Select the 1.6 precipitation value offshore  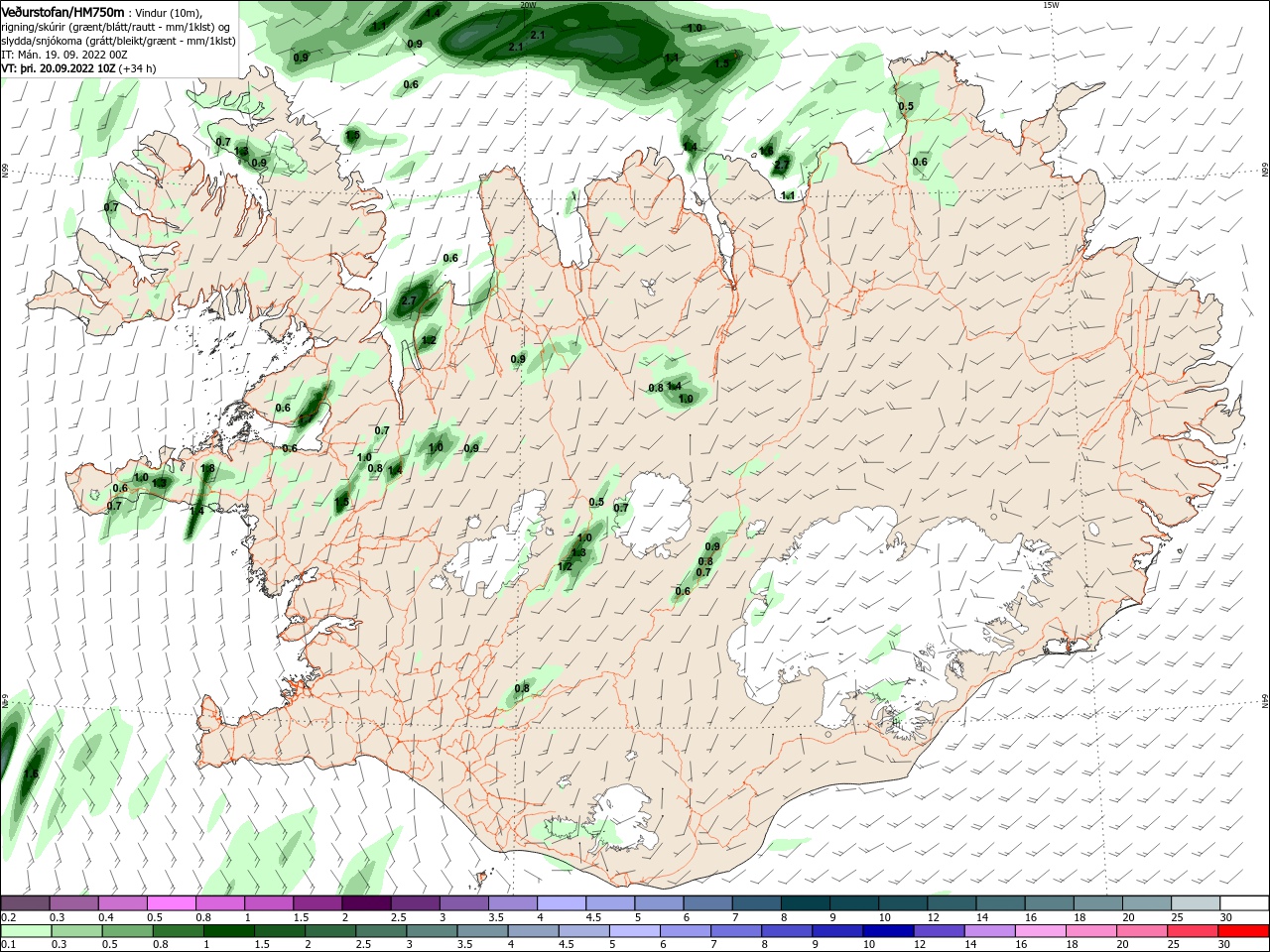31,773
